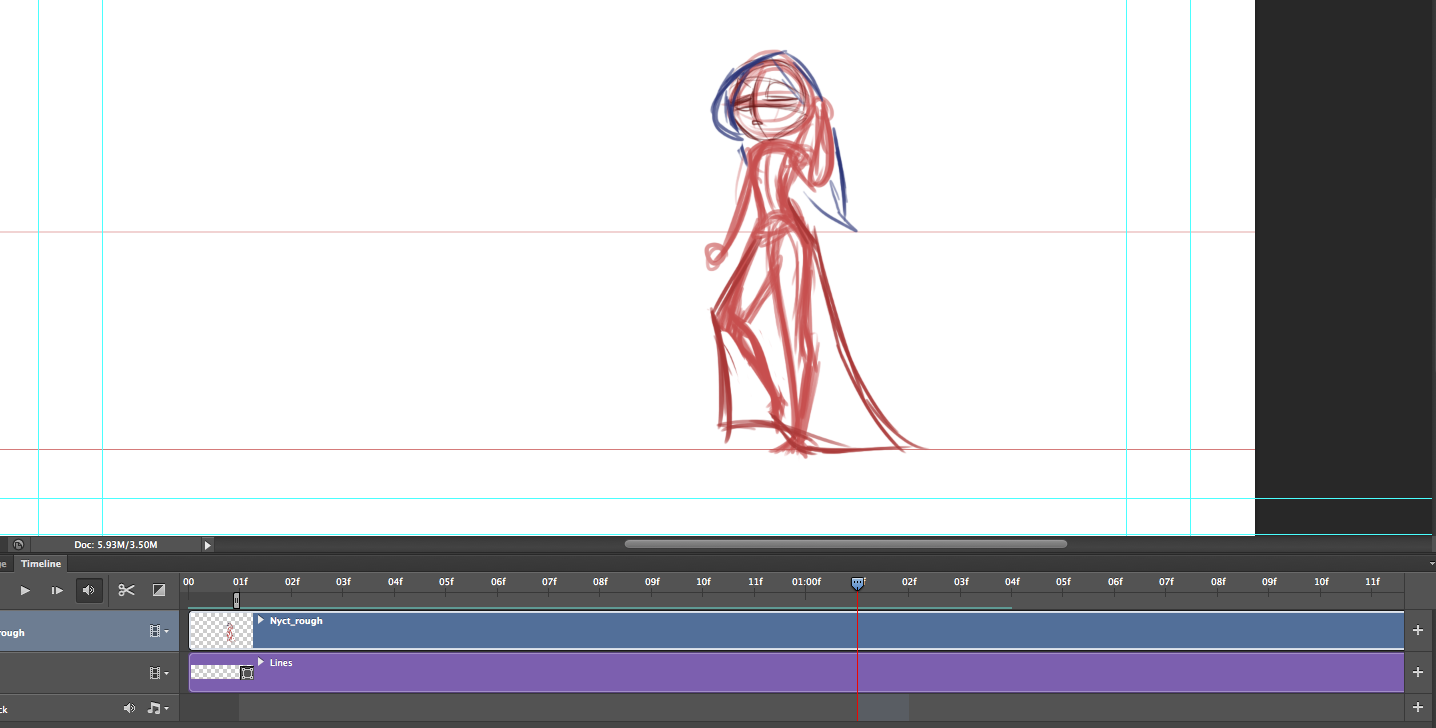Screen dimensions: 1436x728
Task: Open audio track music note menu
Action: pos(157,708)
